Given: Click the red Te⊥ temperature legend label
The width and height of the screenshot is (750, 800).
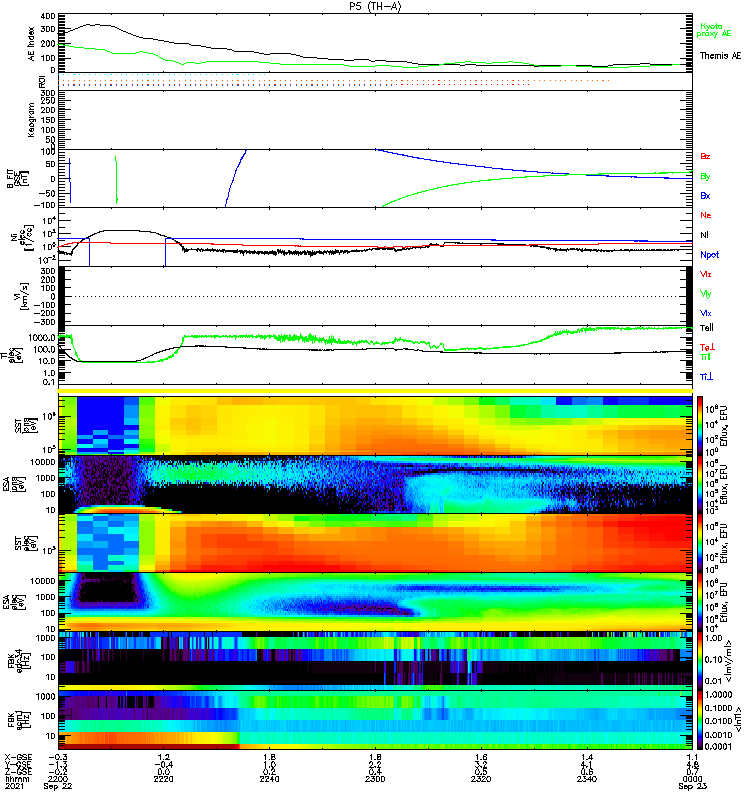Looking at the screenshot, I should click(707, 347).
